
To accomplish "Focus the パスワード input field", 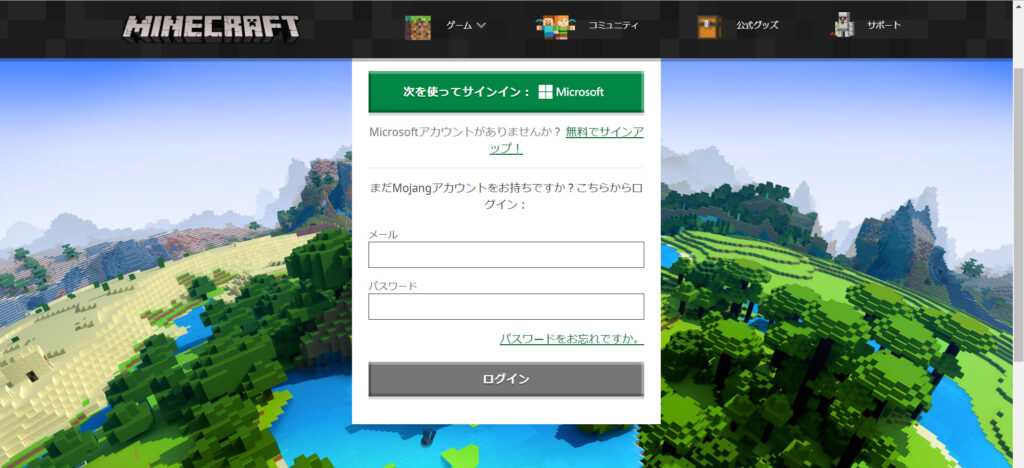I will [x=506, y=306].
